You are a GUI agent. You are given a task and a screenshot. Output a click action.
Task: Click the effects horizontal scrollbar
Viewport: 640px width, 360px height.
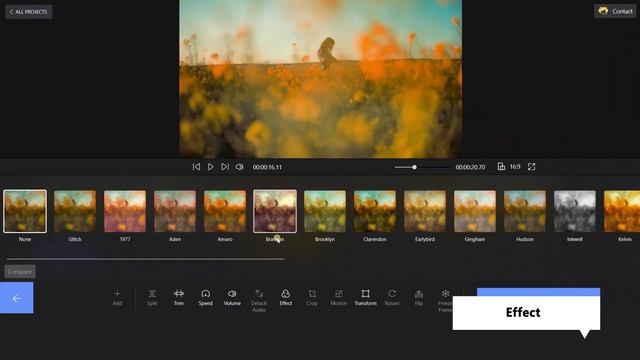145,259
